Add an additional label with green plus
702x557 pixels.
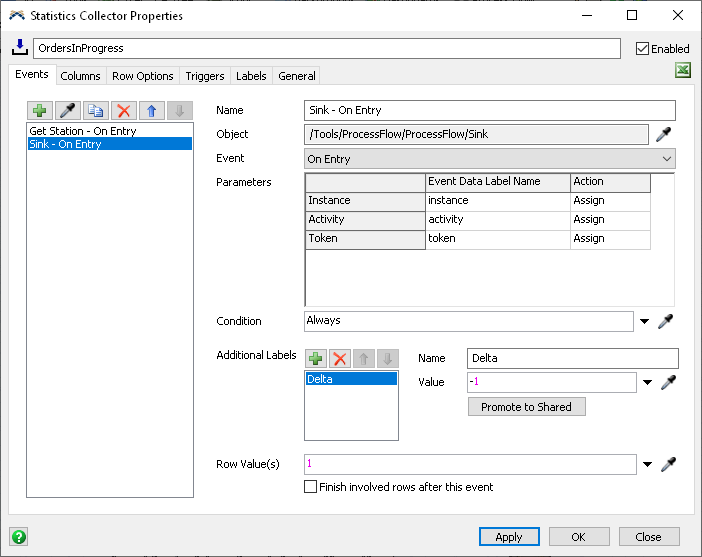click(316, 358)
